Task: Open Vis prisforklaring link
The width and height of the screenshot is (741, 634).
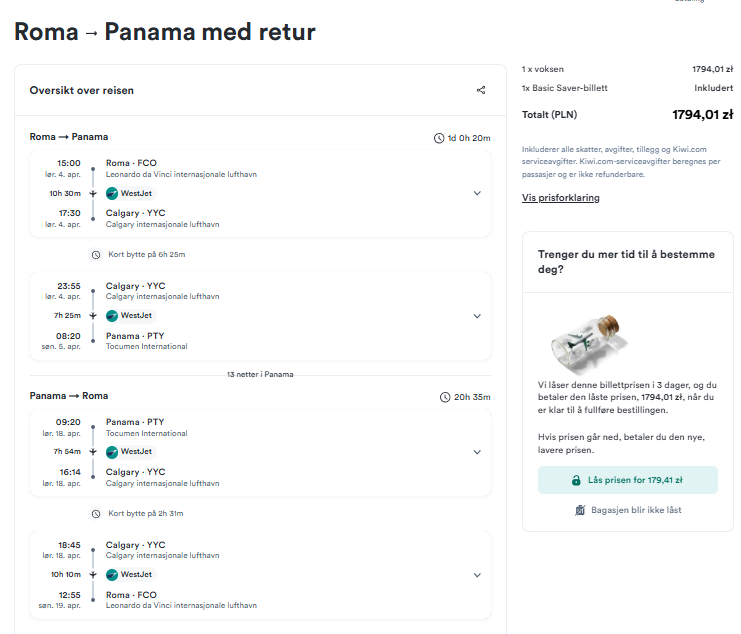Action: coord(560,198)
